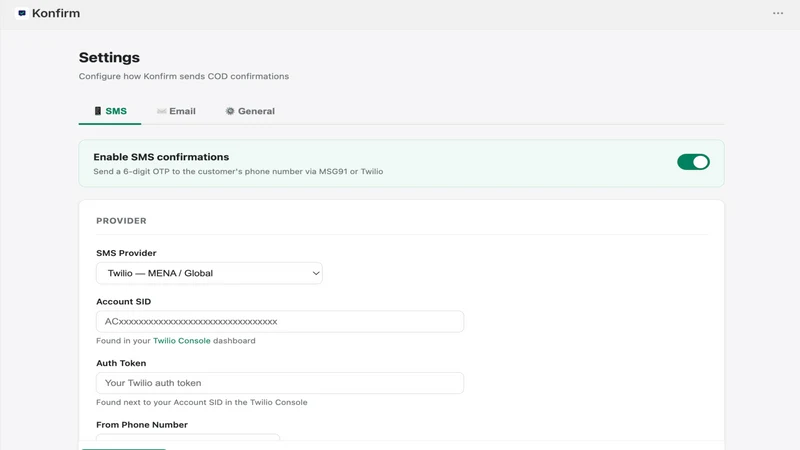Click the Auth Token label
The width and height of the screenshot is (800, 450).
pyautogui.click(x=121, y=363)
